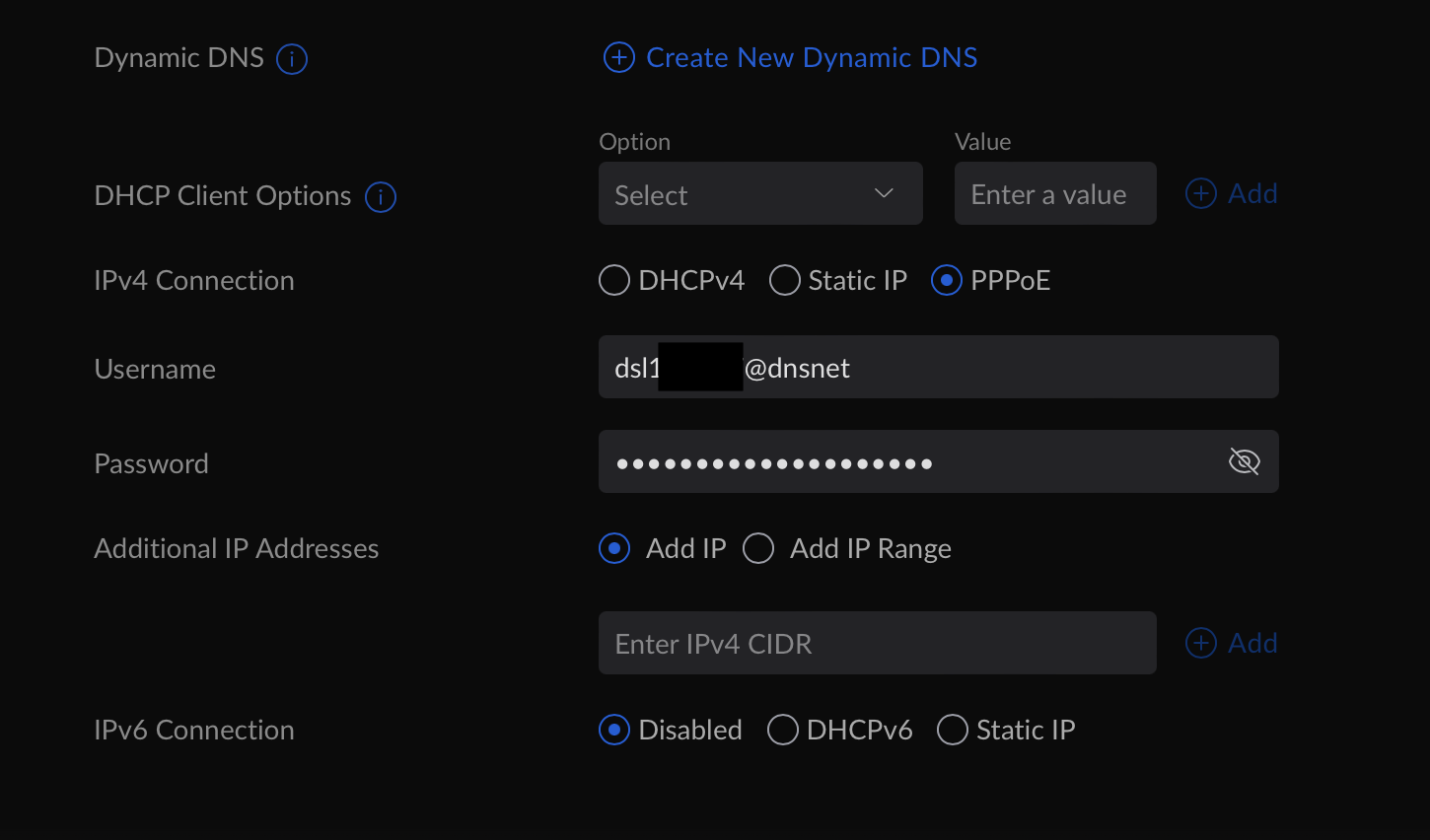Viewport: 1430px width, 840px height.
Task: Choose the Add IP Range option
Action: [x=758, y=548]
